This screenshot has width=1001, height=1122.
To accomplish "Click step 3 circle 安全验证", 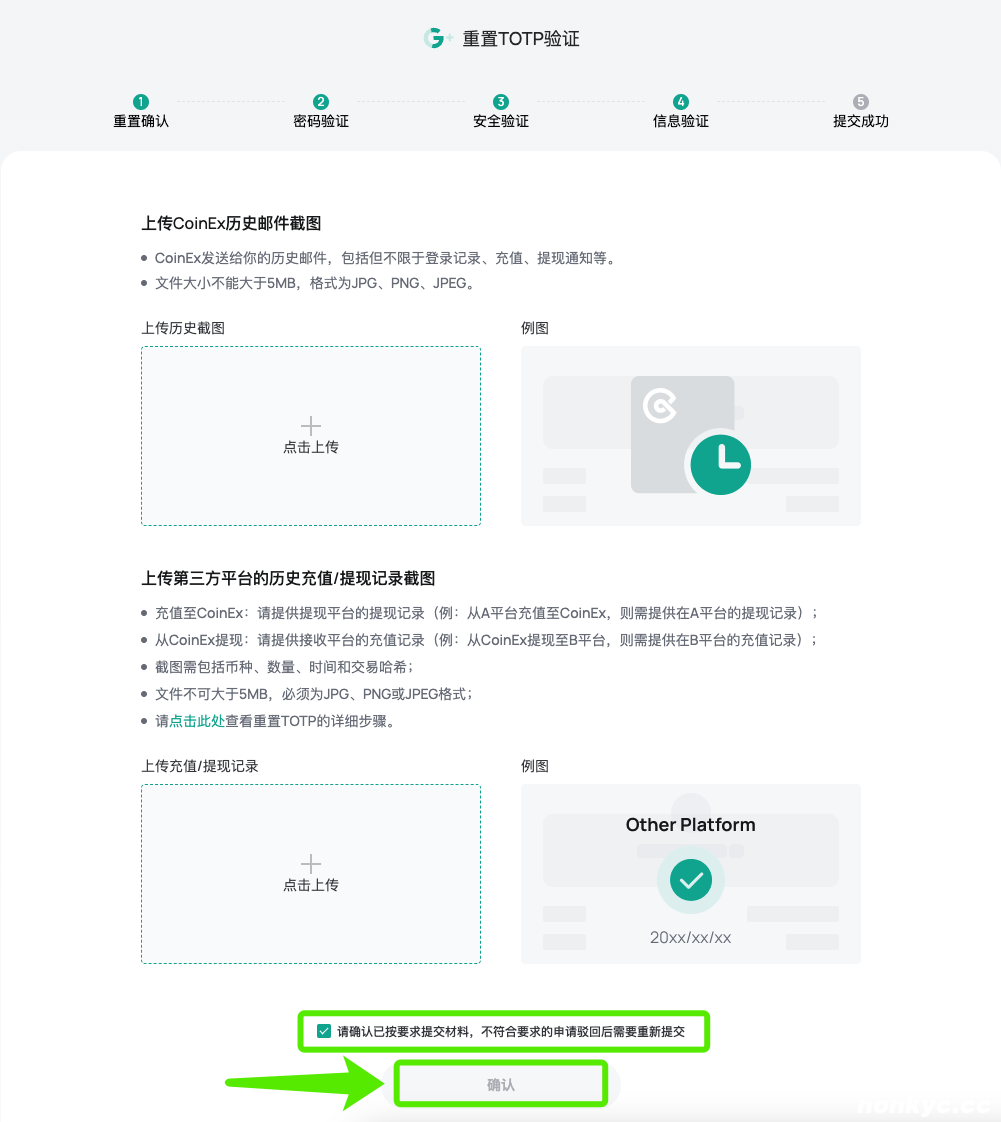I will coord(501,102).
